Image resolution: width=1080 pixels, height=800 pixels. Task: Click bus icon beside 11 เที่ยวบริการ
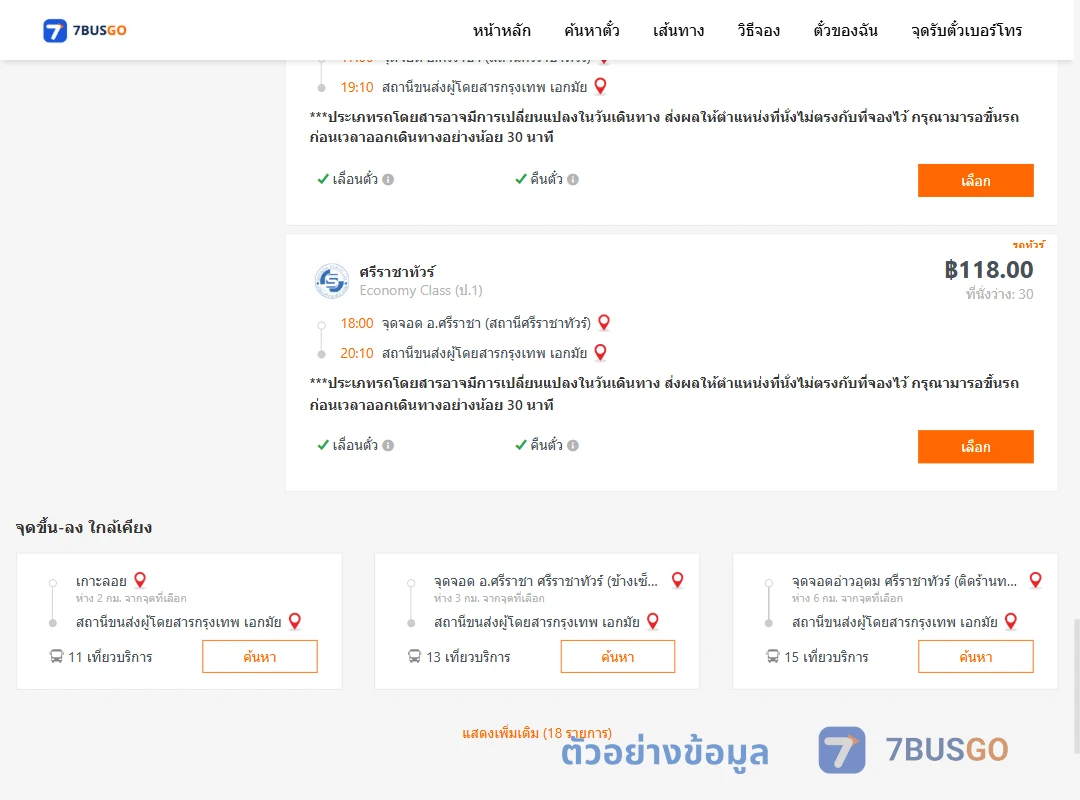click(56, 657)
